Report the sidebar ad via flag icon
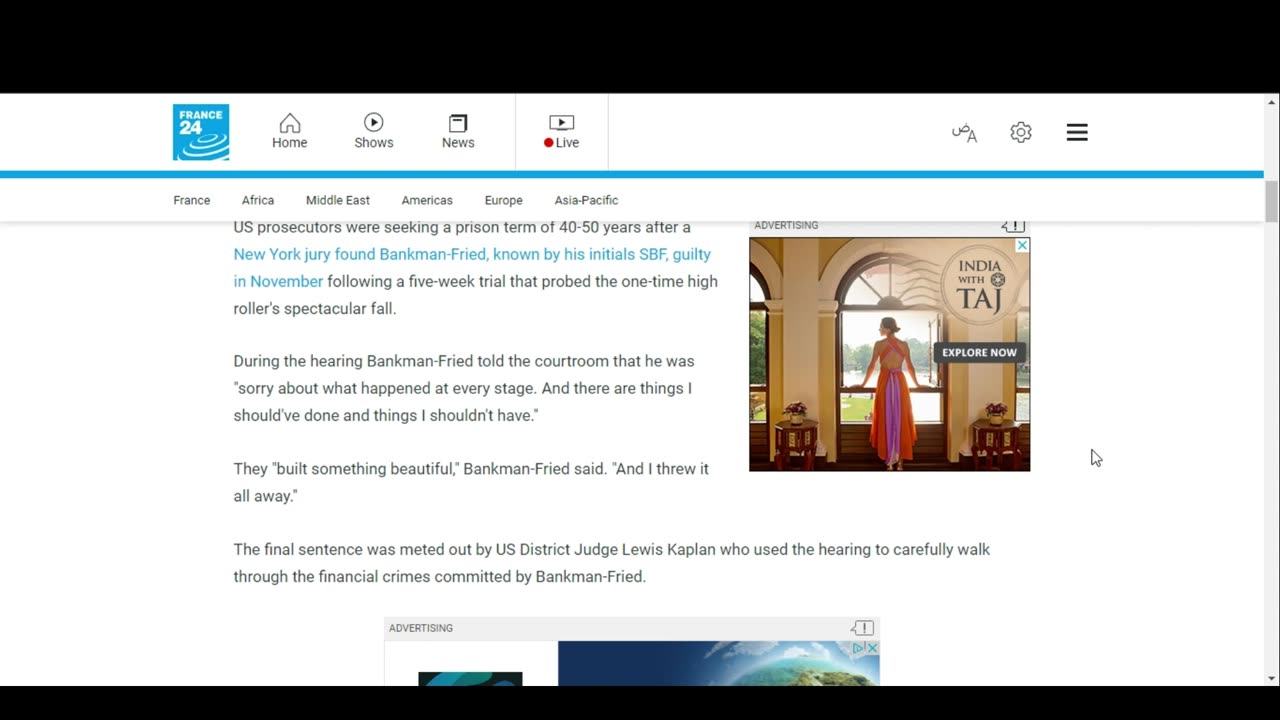This screenshot has height=720, width=1280. pos(1013,226)
